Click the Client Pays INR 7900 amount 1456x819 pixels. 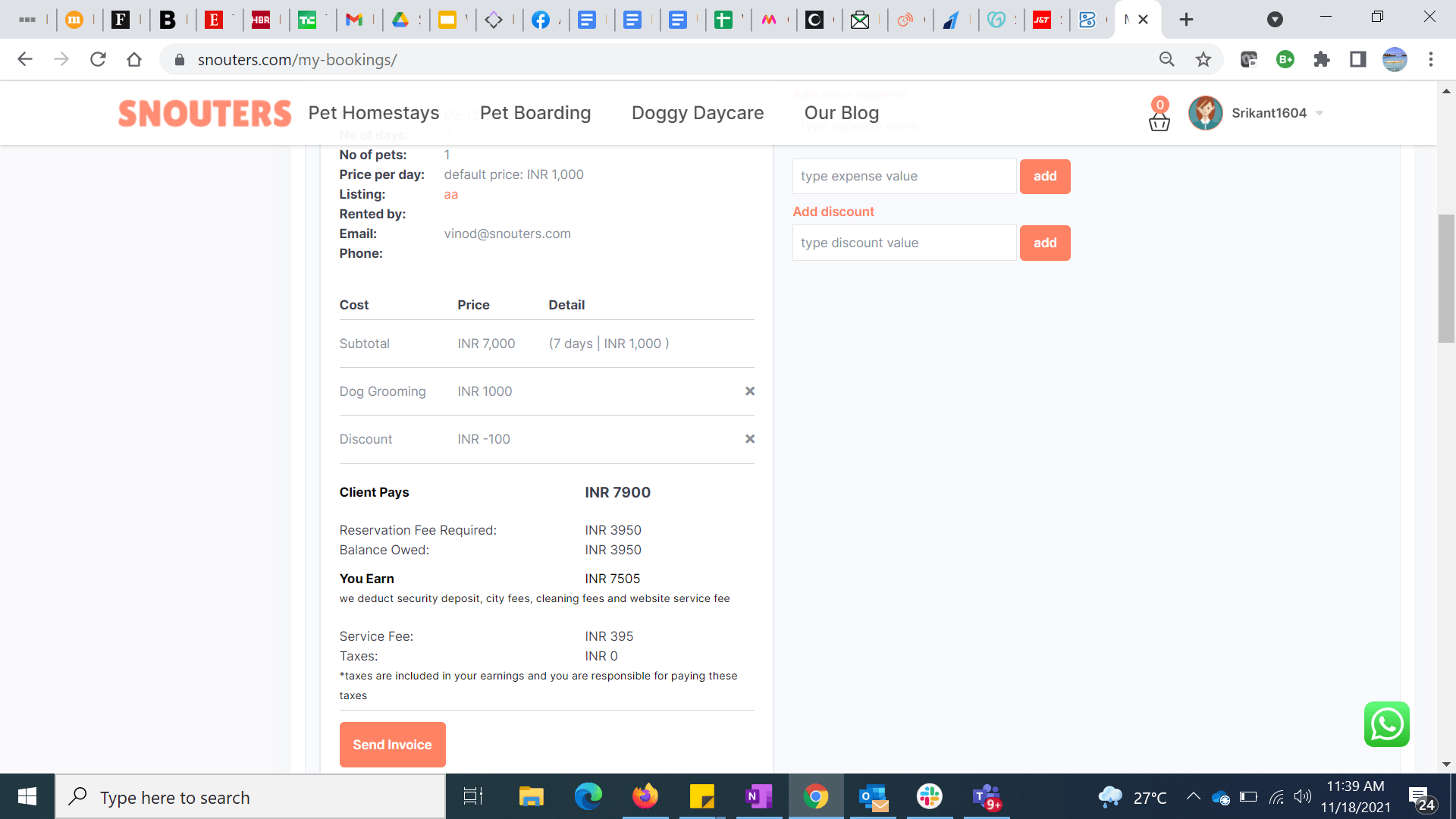618,493
